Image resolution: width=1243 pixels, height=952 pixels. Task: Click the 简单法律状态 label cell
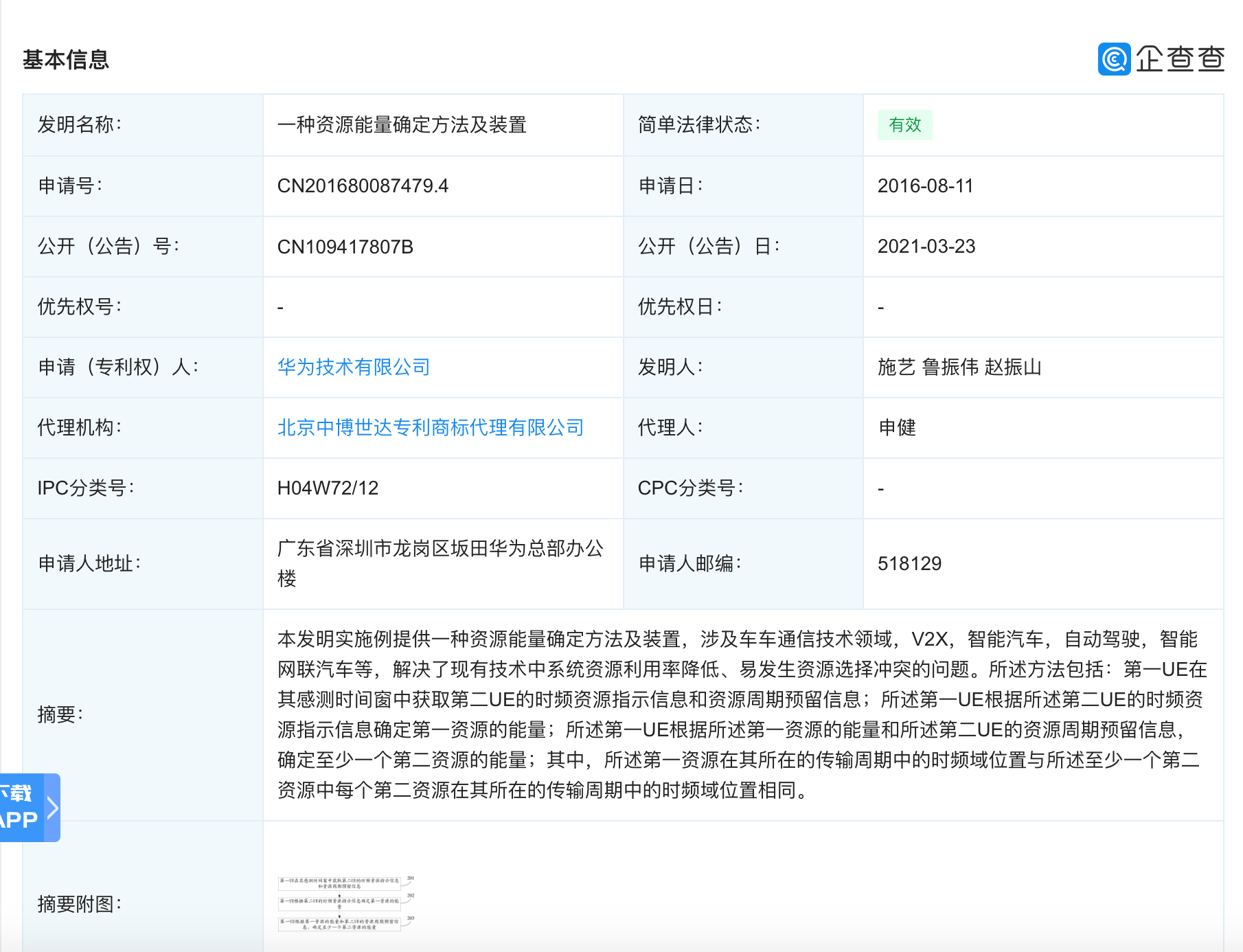743,125
